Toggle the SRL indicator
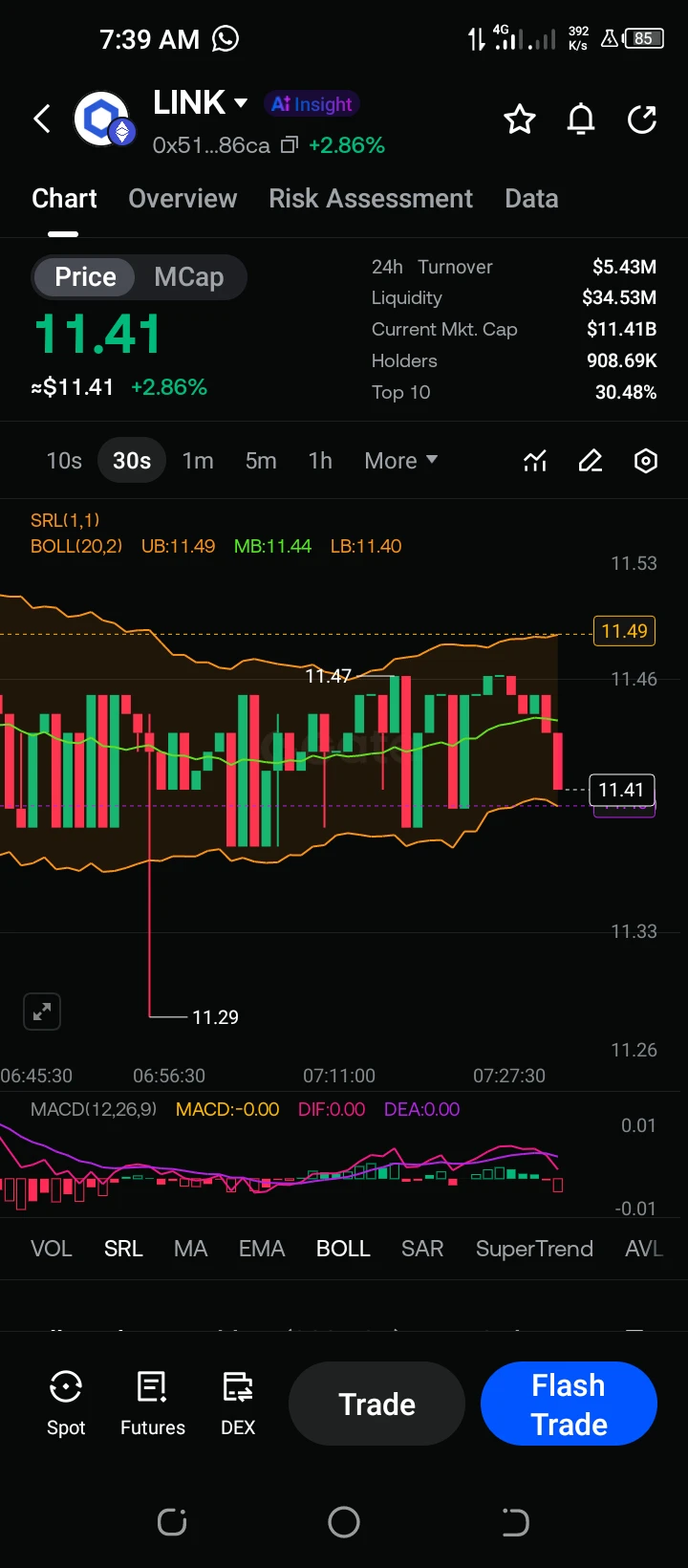The image size is (688, 1568). click(x=123, y=1249)
